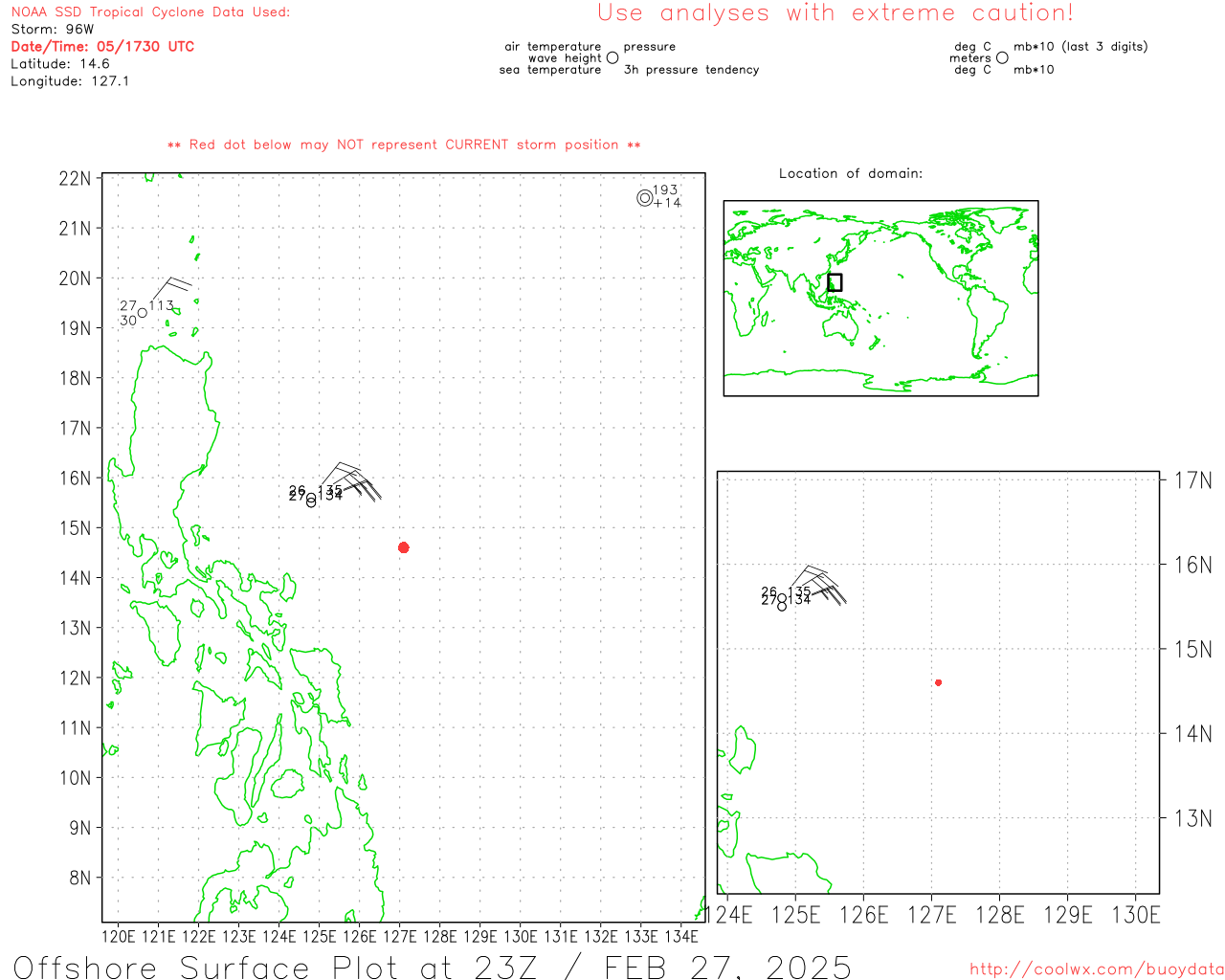Click the 10N latitude axis label

click(x=76, y=778)
